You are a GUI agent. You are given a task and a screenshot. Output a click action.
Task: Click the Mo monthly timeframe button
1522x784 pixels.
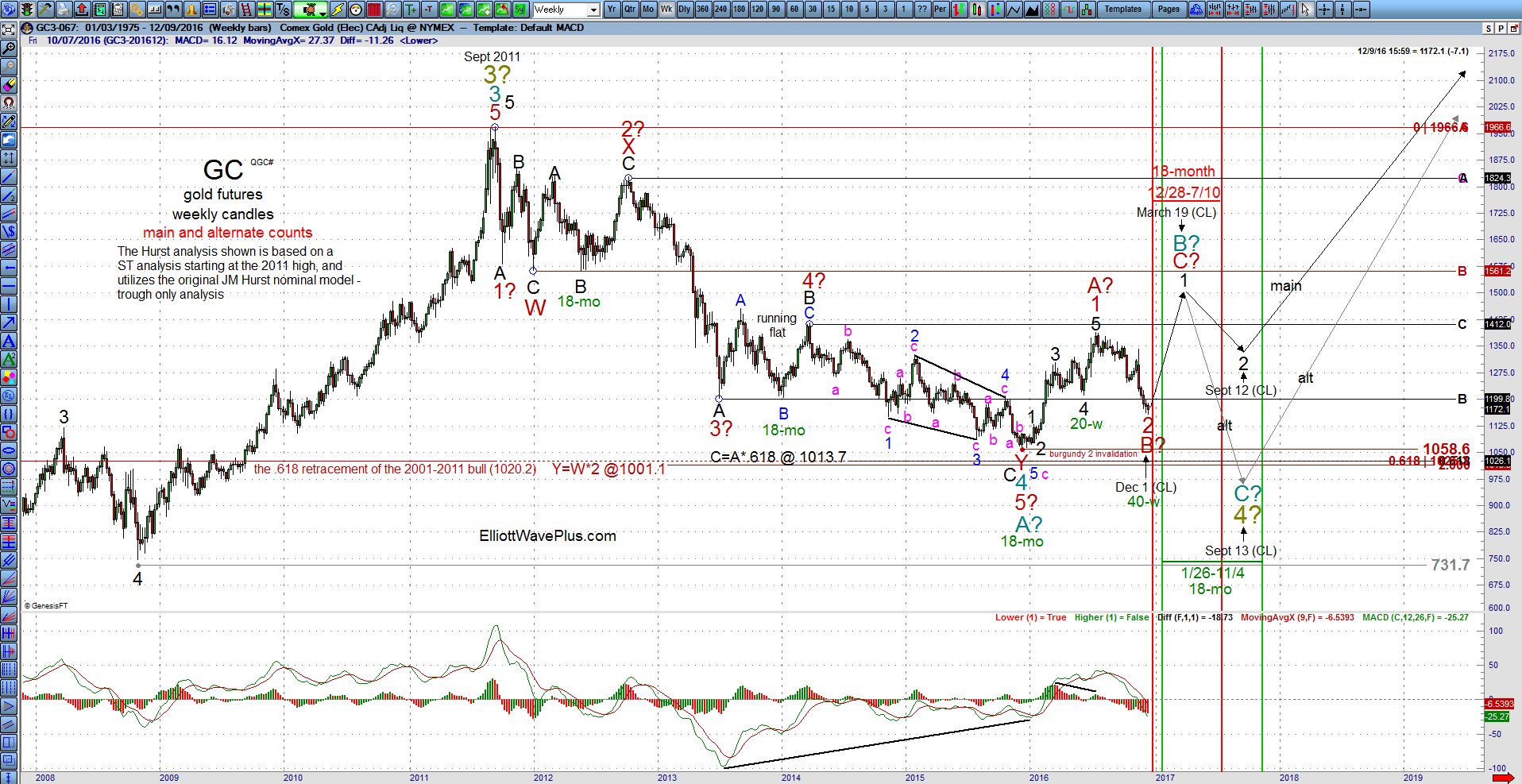648,10
